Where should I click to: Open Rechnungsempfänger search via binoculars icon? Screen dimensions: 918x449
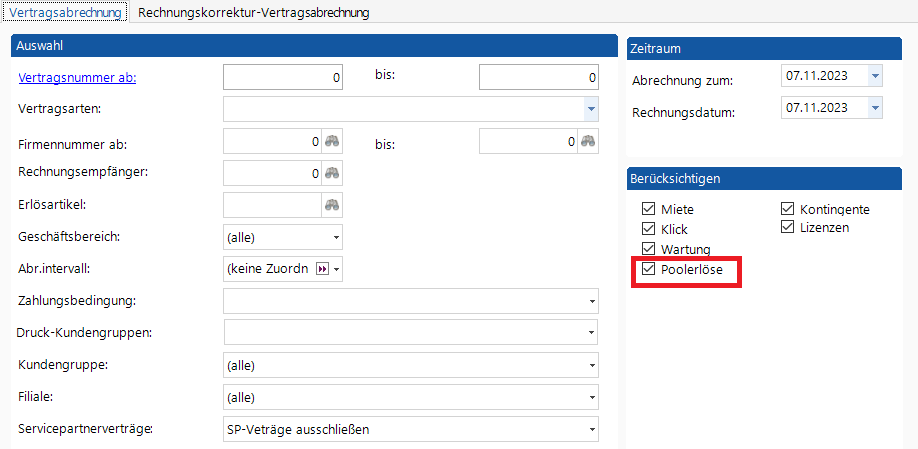332,173
